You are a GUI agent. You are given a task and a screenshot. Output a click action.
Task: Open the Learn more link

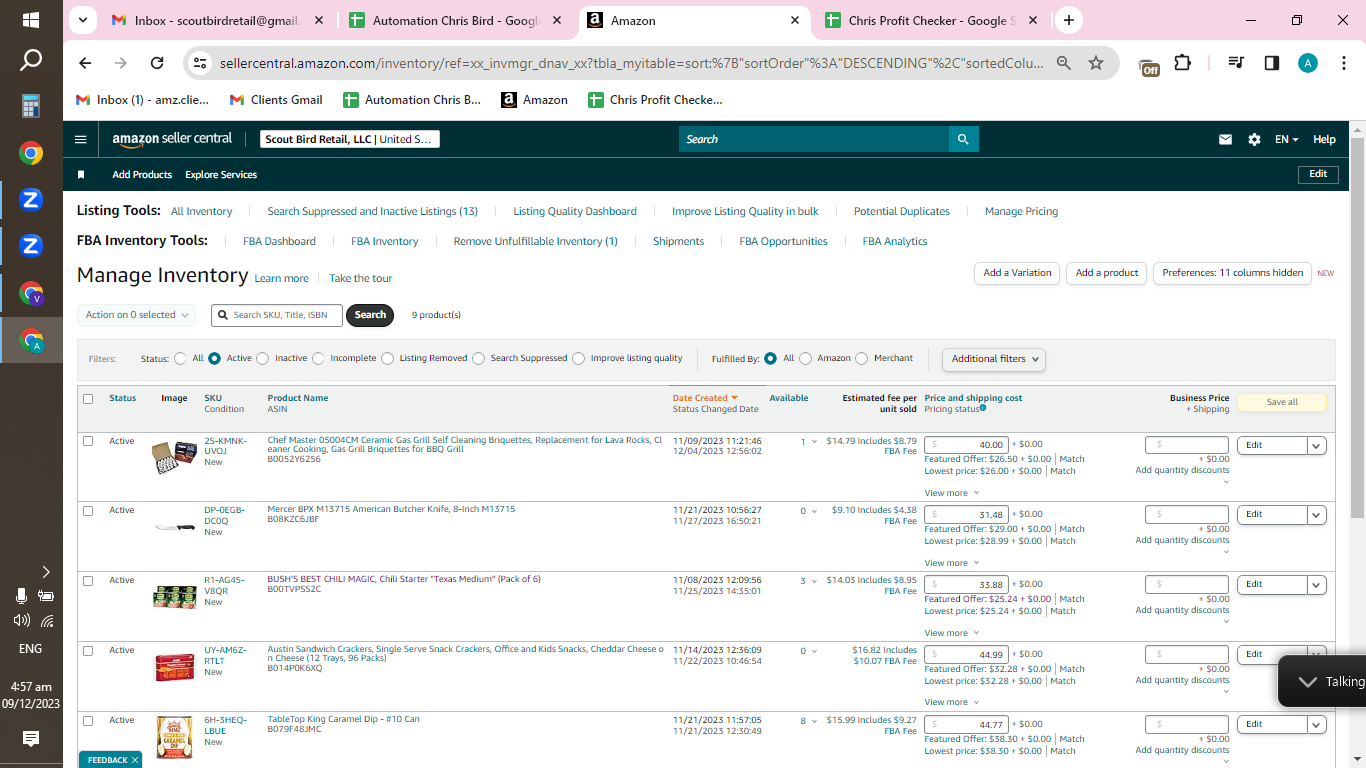pyautogui.click(x=281, y=278)
